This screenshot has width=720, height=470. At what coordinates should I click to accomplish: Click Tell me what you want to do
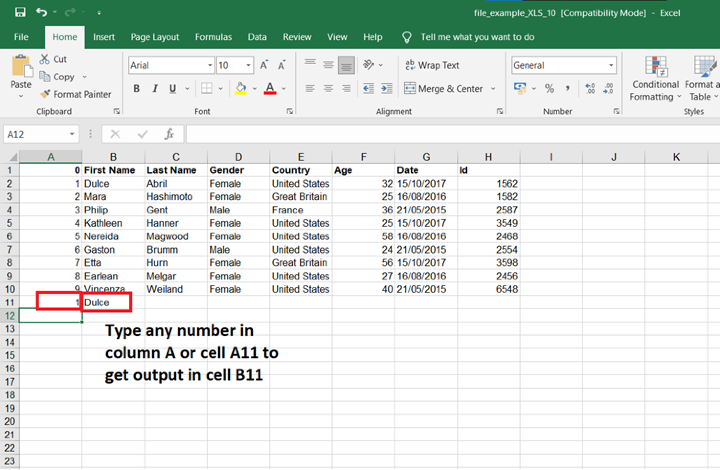[x=477, y=37]
